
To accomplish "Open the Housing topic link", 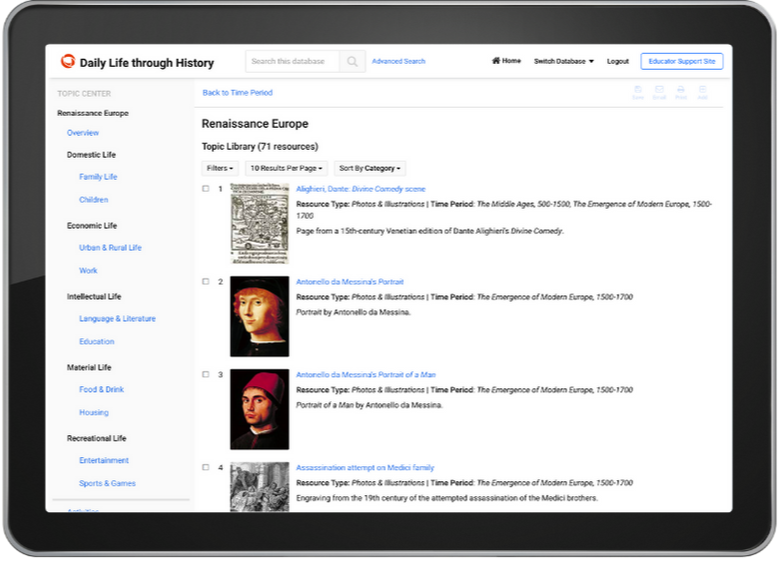I will (x=94, y=412).
